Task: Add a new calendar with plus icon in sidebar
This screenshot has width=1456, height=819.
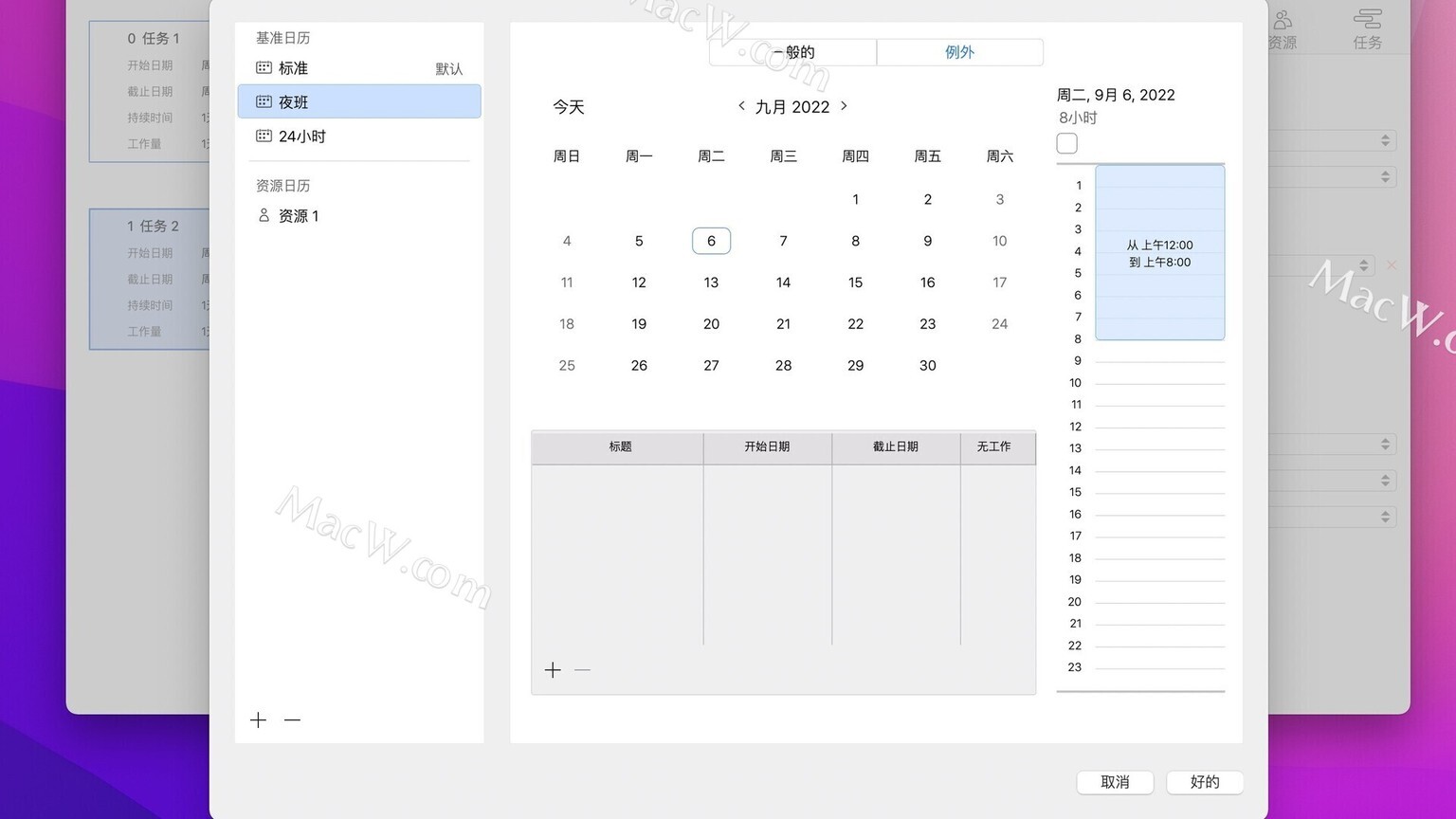Action: pyautogui.click(x=258, y=720)
